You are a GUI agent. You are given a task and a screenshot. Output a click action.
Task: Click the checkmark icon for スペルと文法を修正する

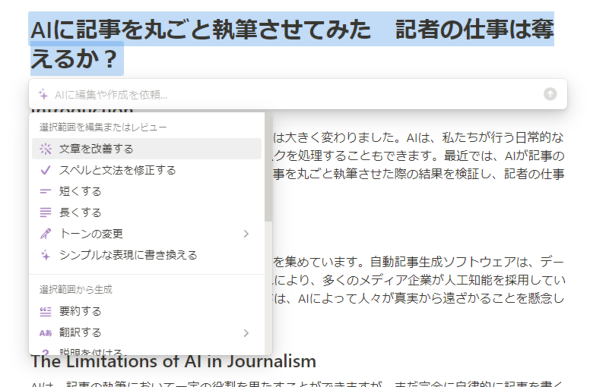[46, 170]
